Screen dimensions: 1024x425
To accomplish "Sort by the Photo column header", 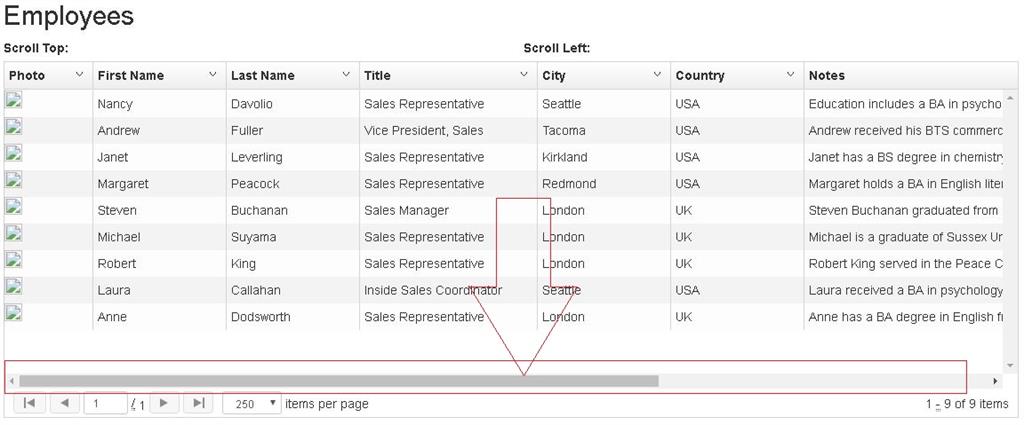I will click(x=27, y=76).
